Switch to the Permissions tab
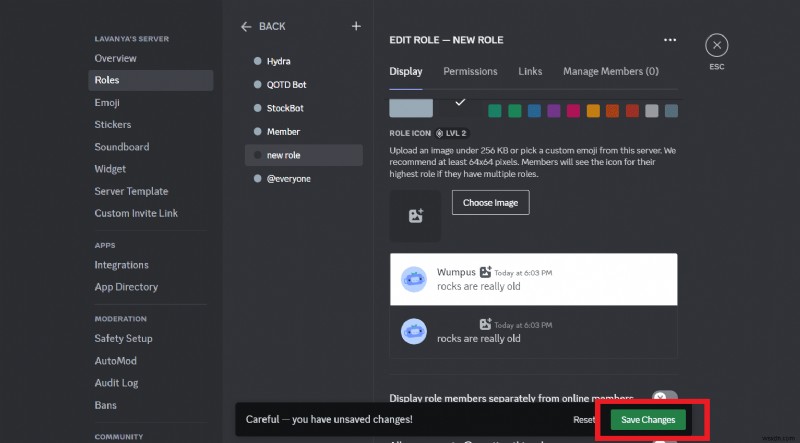The image size is (800, 443). 470,71
